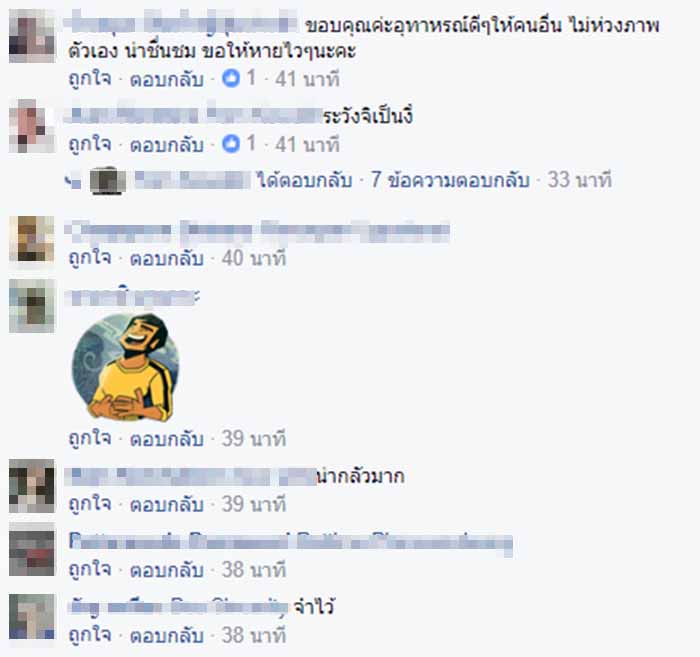Reply to the first comment via ตอบกลับ
This screenshot has width=700, height=657.
(167, 79)
